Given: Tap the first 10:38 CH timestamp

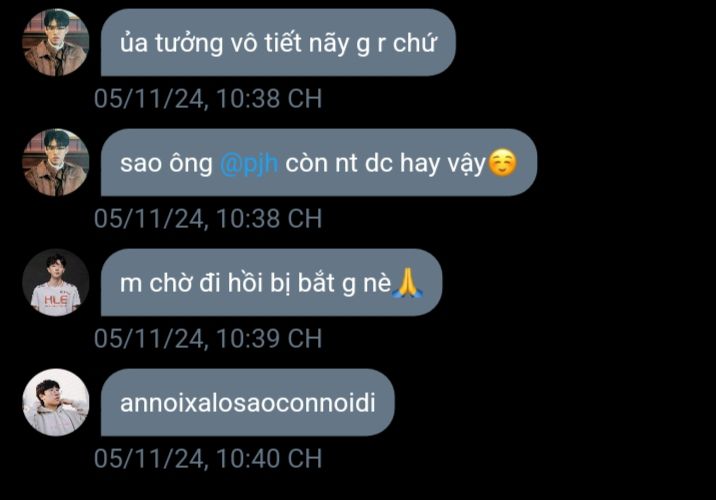Looking at the screenshot, I should point(208,99).
